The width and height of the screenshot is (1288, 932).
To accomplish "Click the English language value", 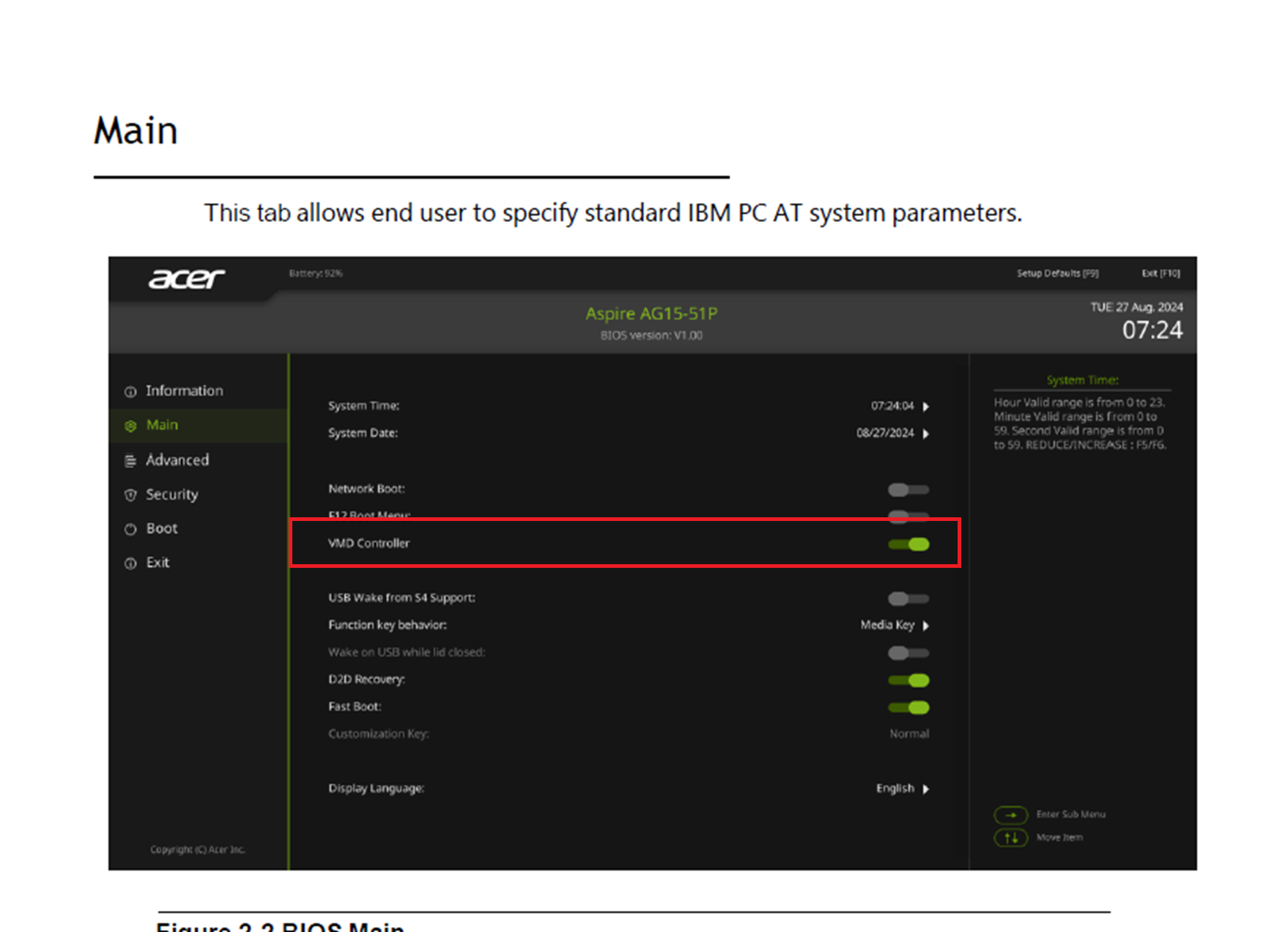I will (895, 788).
